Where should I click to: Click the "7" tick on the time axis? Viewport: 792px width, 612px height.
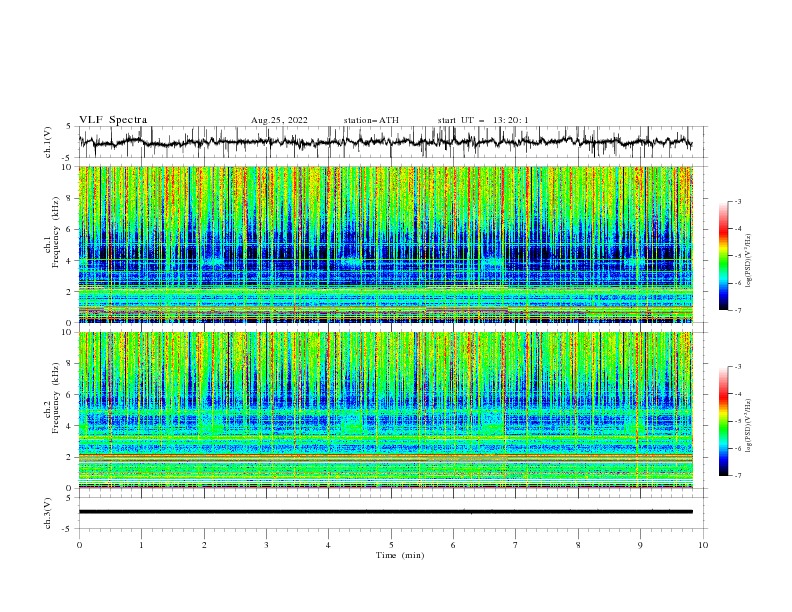pyautogui.click(x=516, y=545)
